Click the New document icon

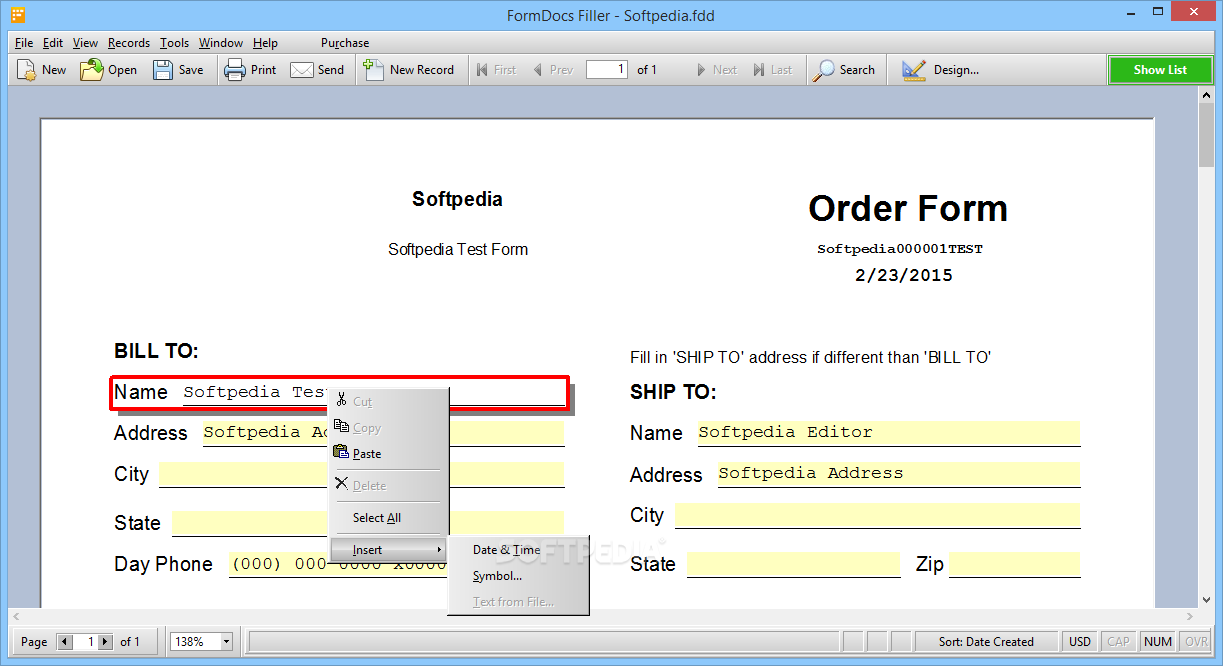(27, 70)
